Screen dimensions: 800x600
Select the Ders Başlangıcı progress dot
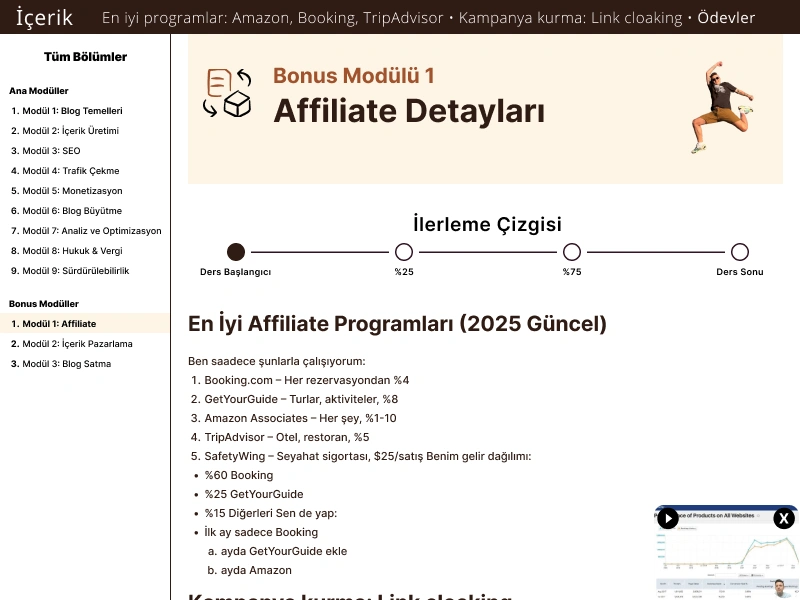pos(236,251)
